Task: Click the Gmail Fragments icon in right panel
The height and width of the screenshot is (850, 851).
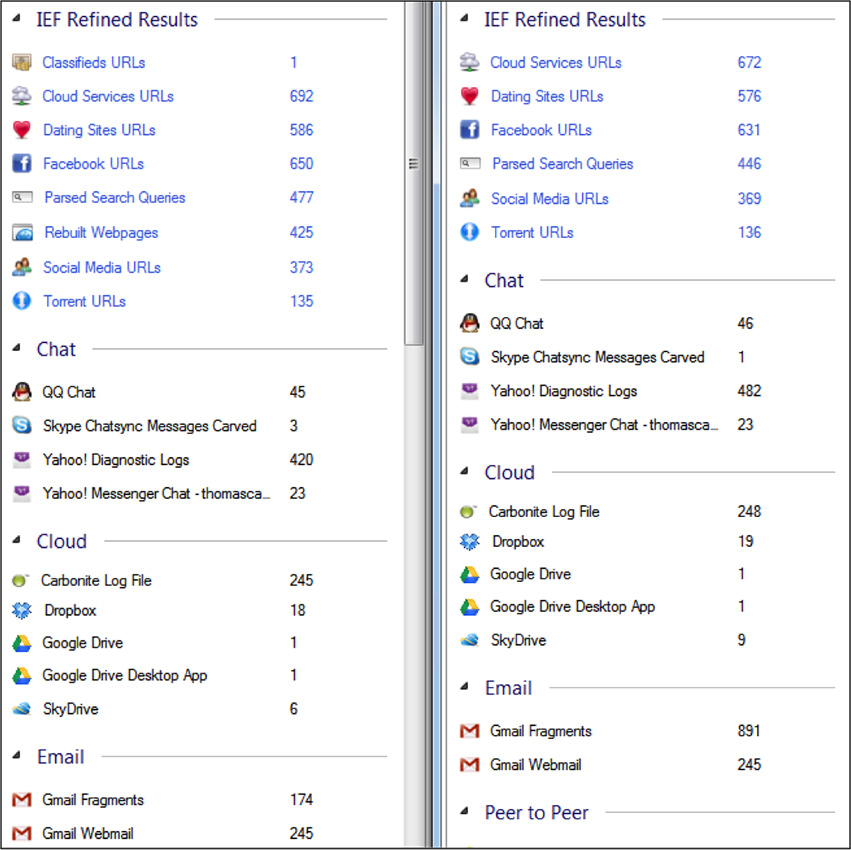Action: pos(469,731)
